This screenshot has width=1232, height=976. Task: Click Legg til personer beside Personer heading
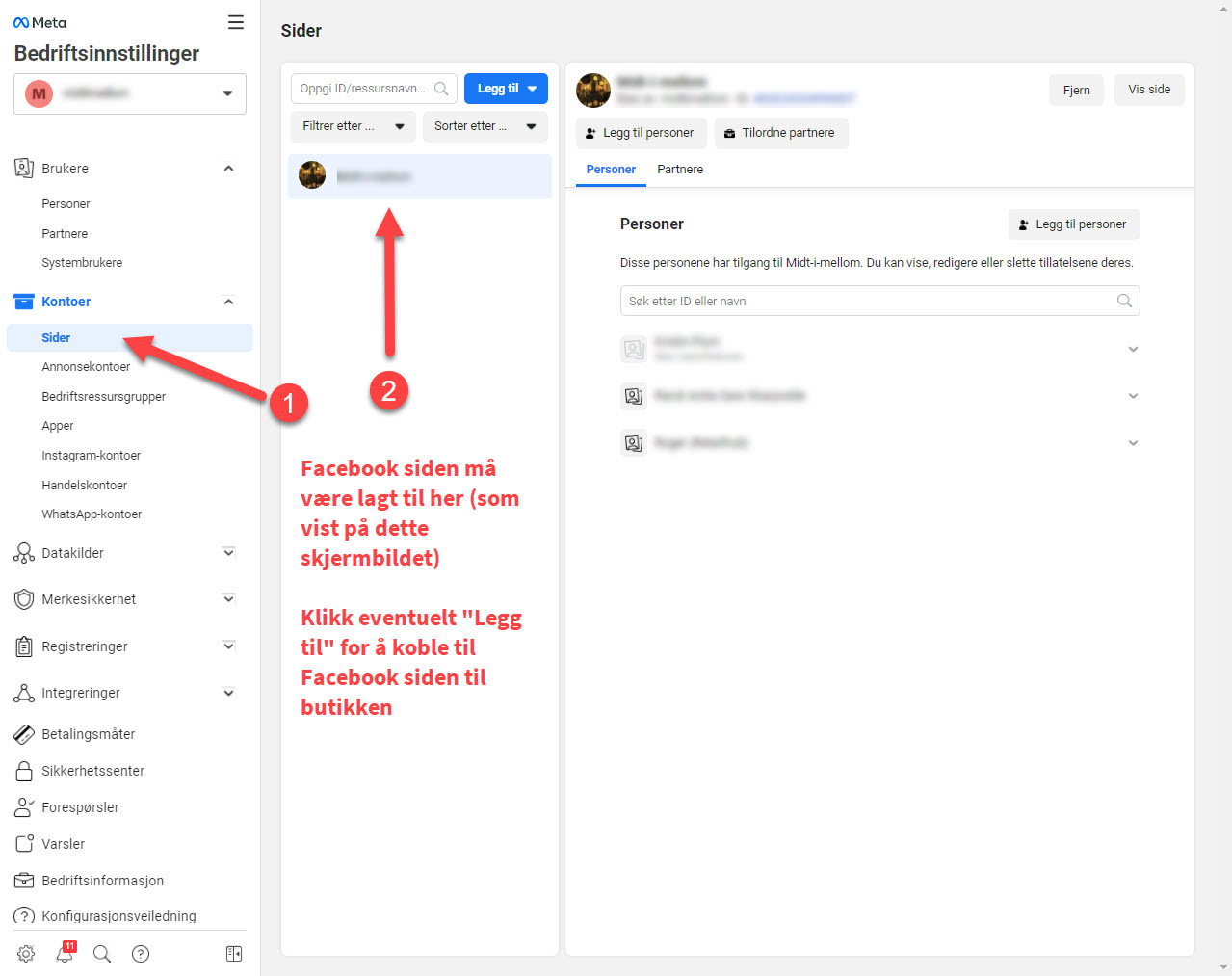[1074, 224]
